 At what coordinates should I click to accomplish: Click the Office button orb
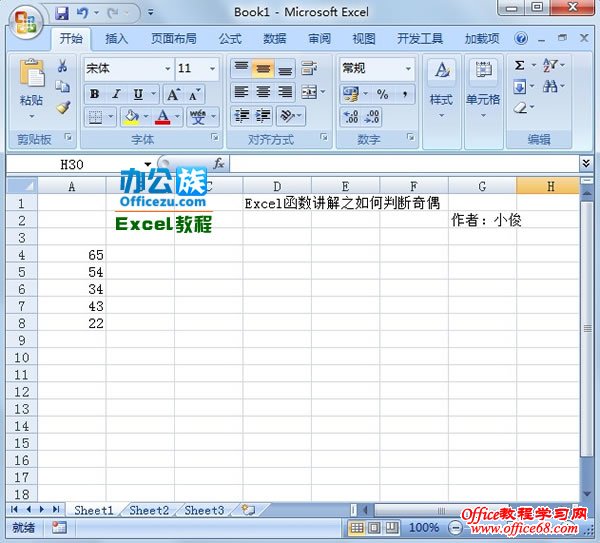click(x=25, y=22)
